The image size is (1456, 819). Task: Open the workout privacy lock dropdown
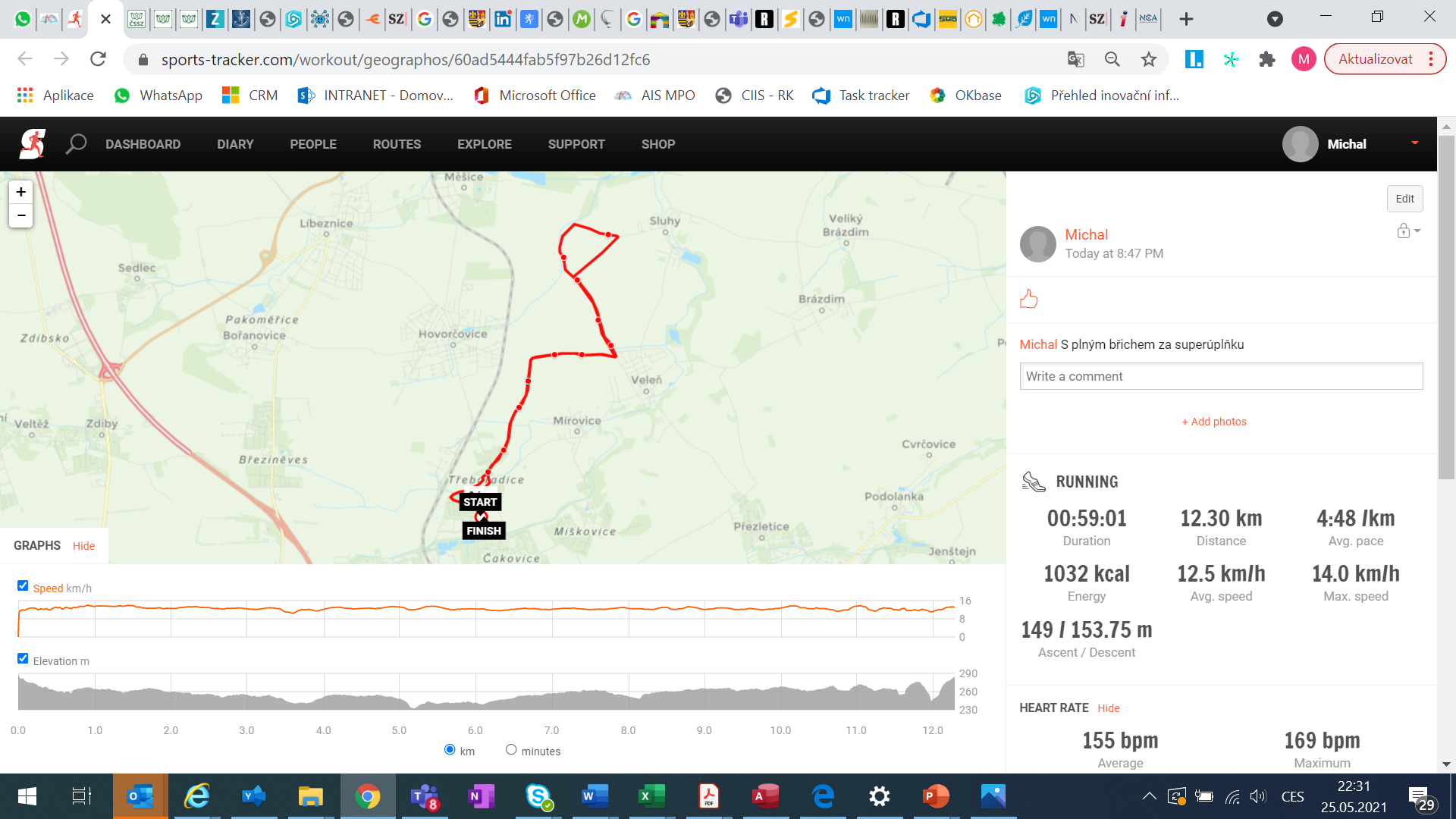pos(1408,231)
